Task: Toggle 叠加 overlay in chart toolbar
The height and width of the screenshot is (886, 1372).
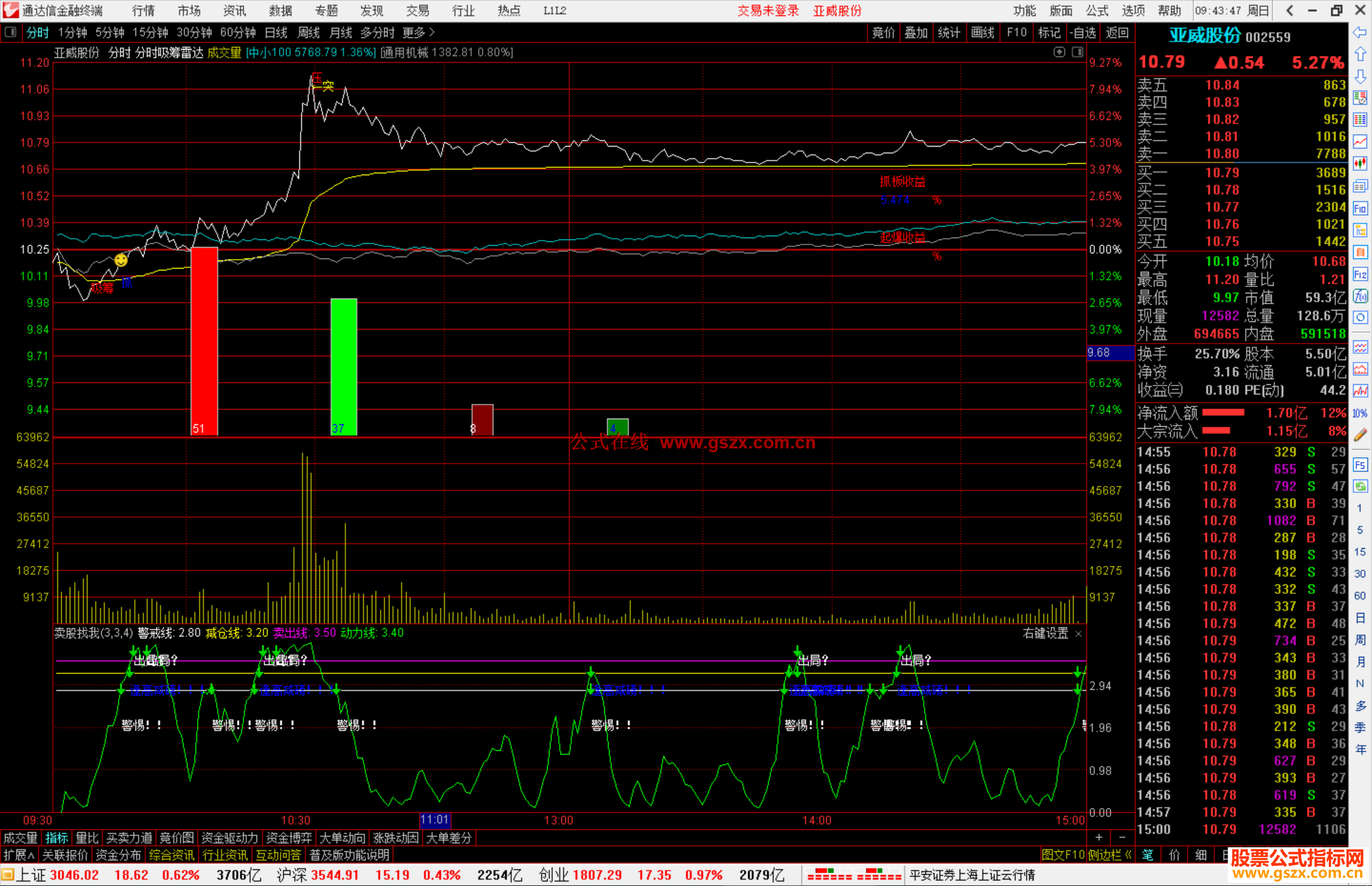Action: (x=916, y=32)
